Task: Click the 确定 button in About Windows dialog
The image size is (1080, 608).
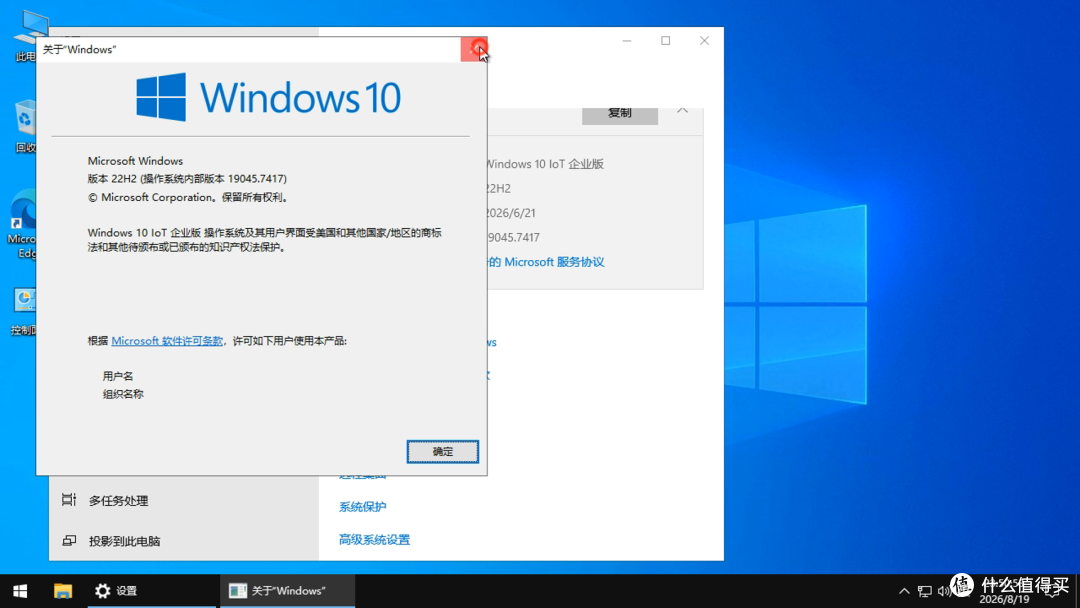Action: (x=442, y=452)
